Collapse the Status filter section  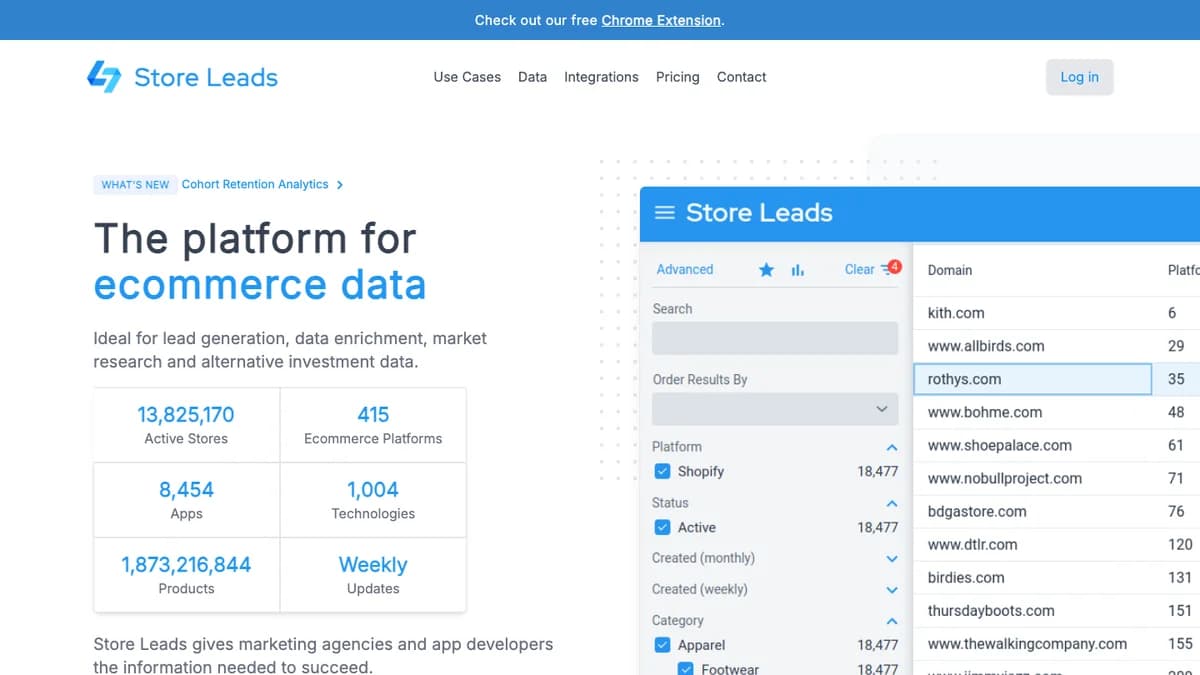click(892, 503)
